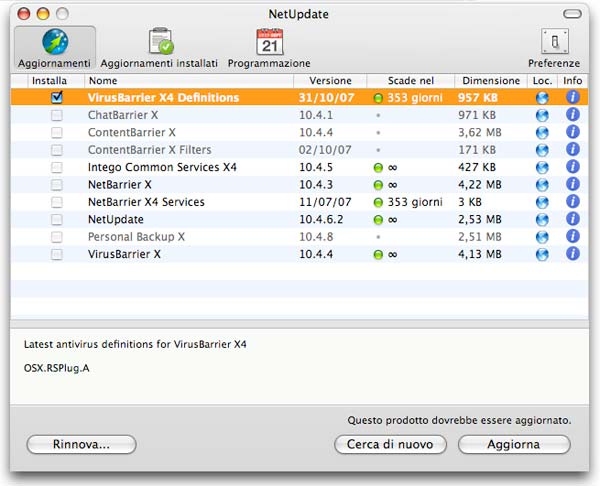Click 353 giorni in NetBarrier X4 Services row
This screenshot has height=486, width=600.
pos(415,202)
